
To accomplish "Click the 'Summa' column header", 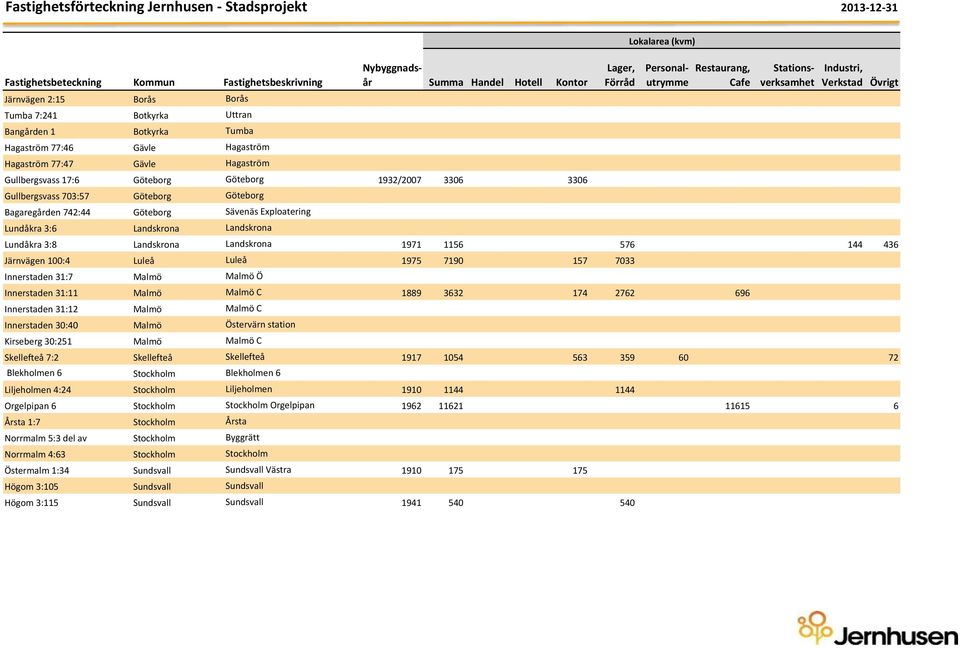I will click(446, 82).
